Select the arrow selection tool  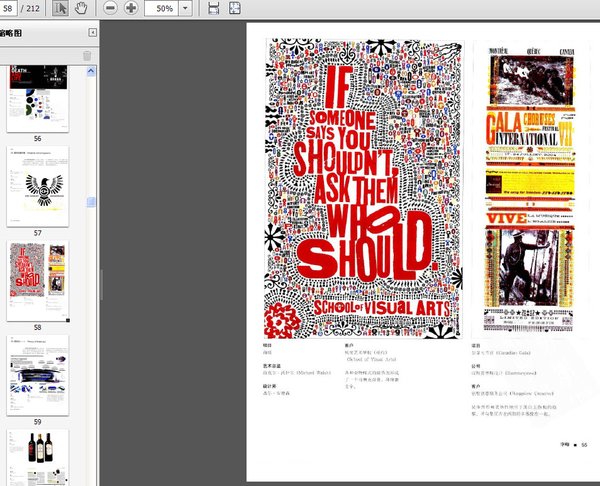pyautogui.click(x=60, y=8)
